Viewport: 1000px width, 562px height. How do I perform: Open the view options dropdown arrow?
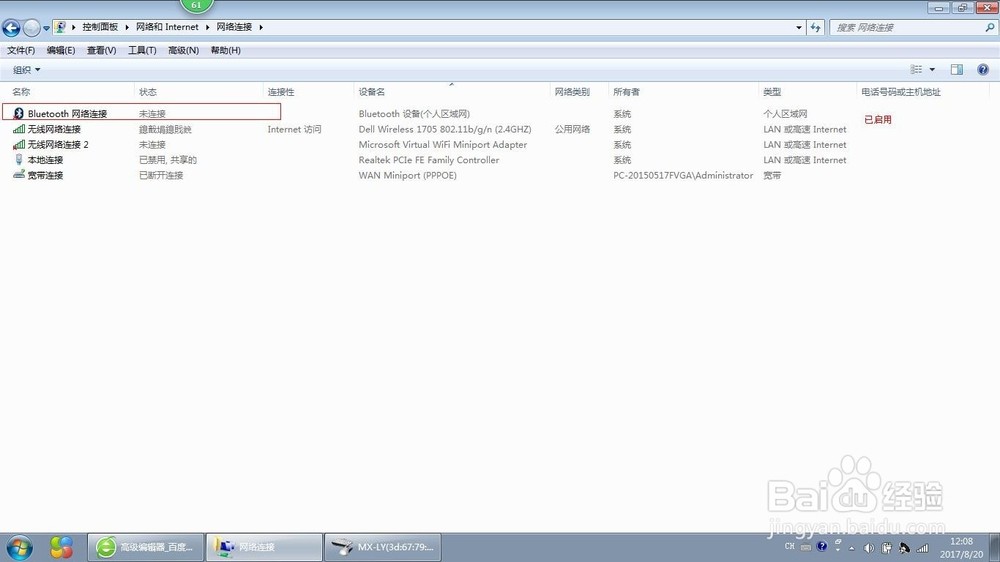tap(932, 69)
